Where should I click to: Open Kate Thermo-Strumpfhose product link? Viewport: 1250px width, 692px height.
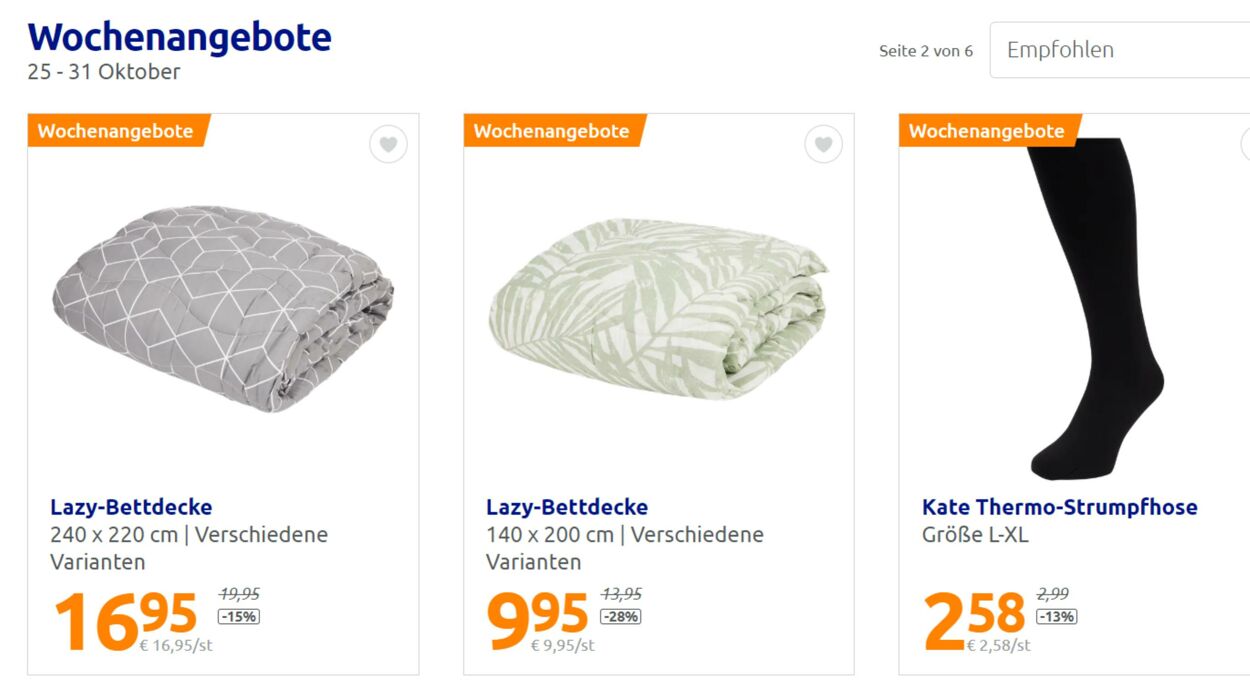click(1059, 507)
